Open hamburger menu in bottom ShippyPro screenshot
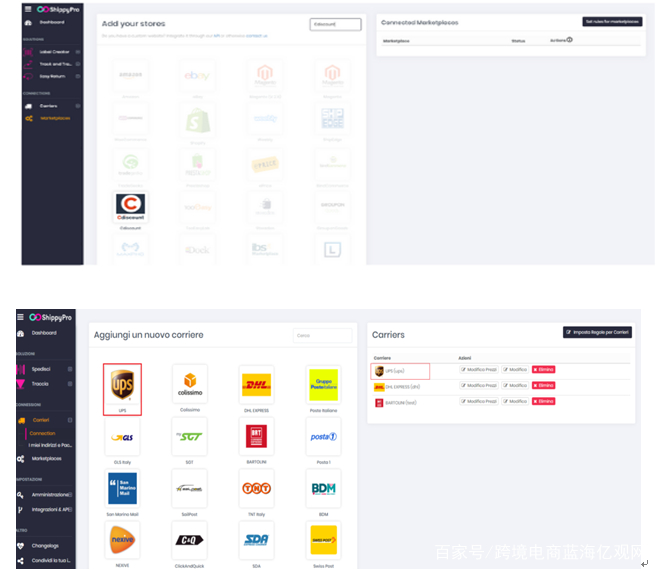Image resolution: width=657 pixels, height=571 pixels. [20, 317]
